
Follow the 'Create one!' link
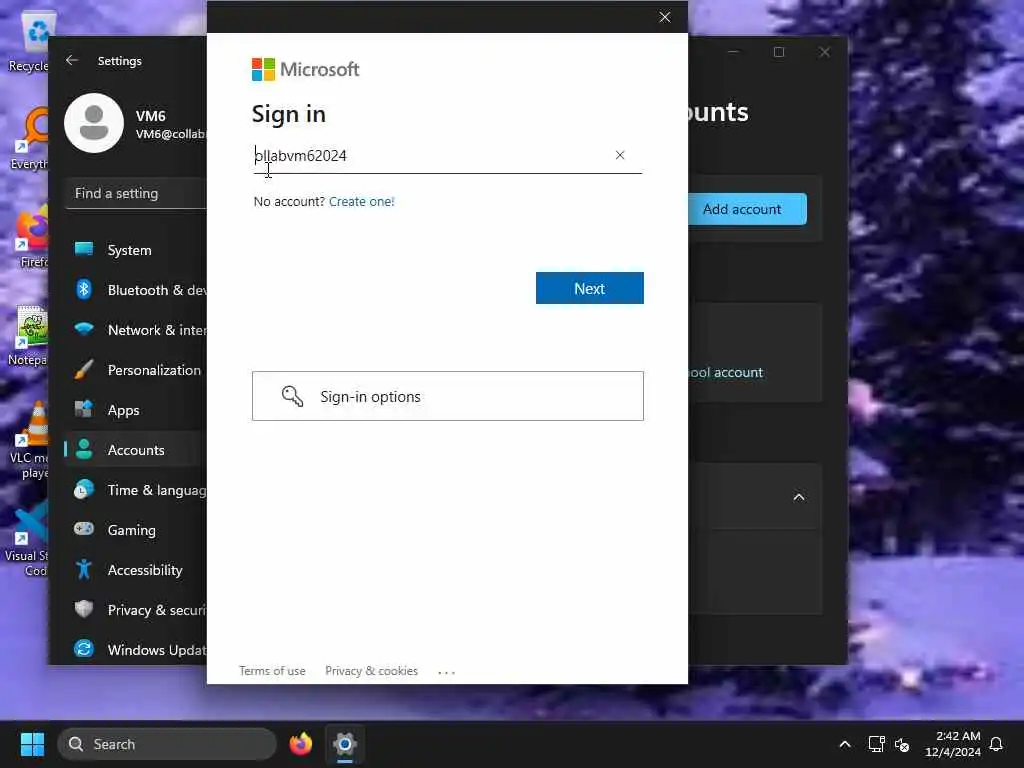pyautogui.click(x=362, y=201)
